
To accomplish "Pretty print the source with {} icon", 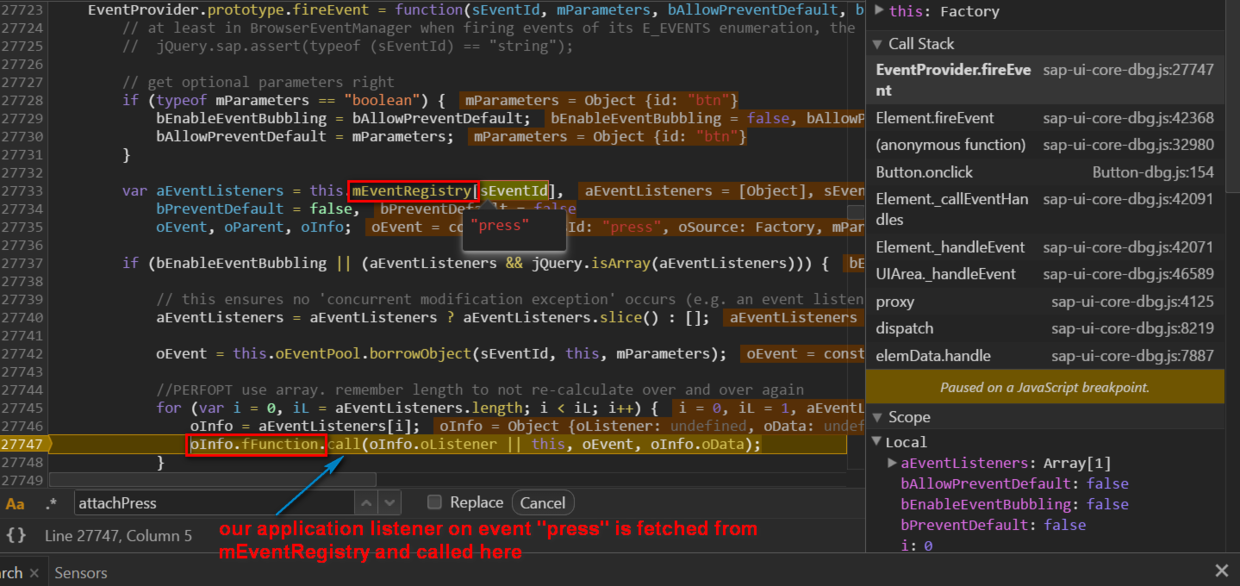I will [16, 536].
